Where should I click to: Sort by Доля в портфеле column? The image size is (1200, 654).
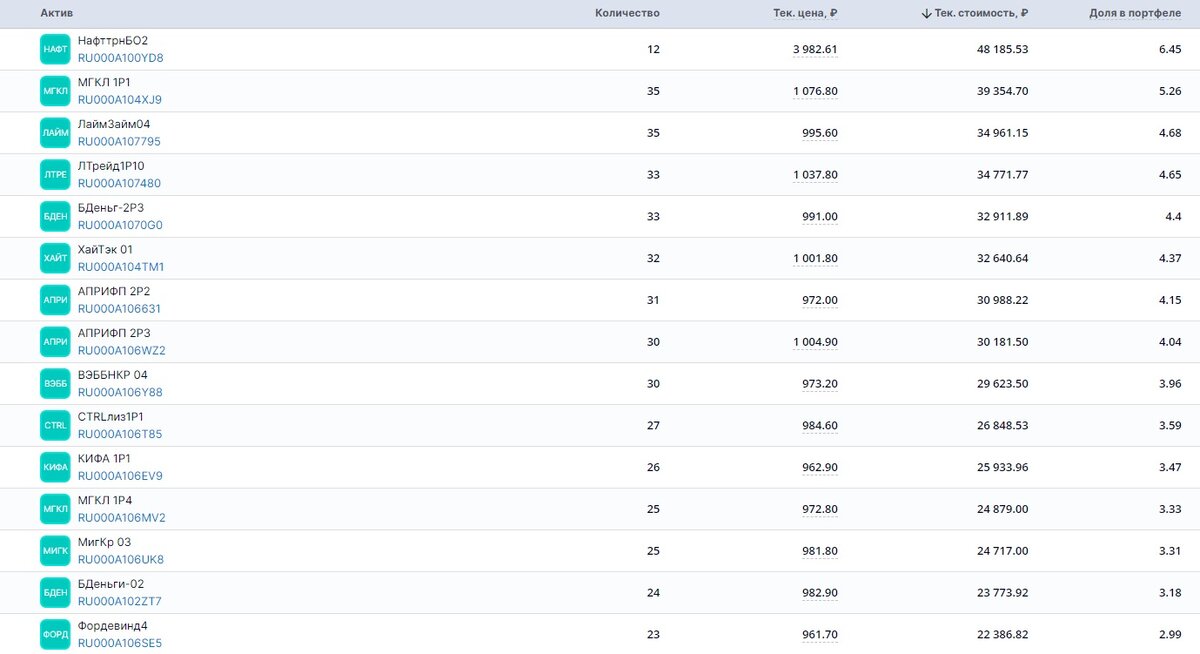pos(1135,13)
